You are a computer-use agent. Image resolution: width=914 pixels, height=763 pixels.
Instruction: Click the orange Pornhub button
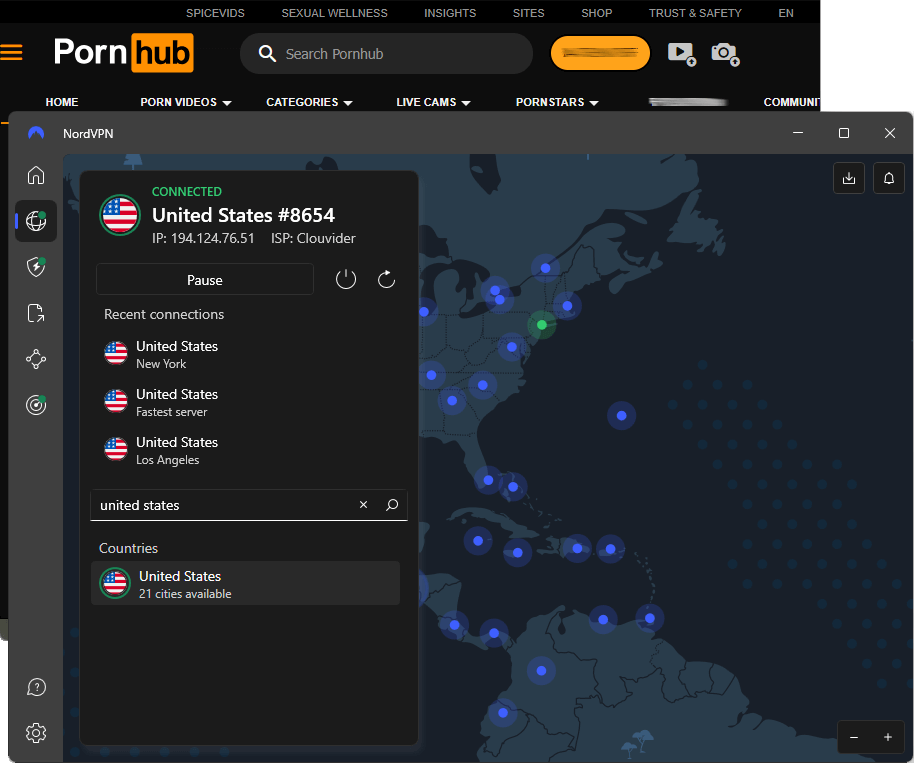[600, 53]
